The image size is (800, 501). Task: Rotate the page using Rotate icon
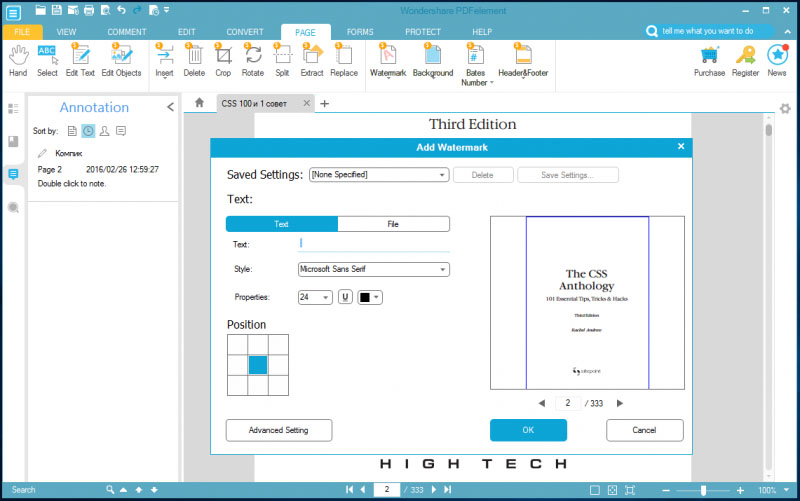click(x=253, y=61)
